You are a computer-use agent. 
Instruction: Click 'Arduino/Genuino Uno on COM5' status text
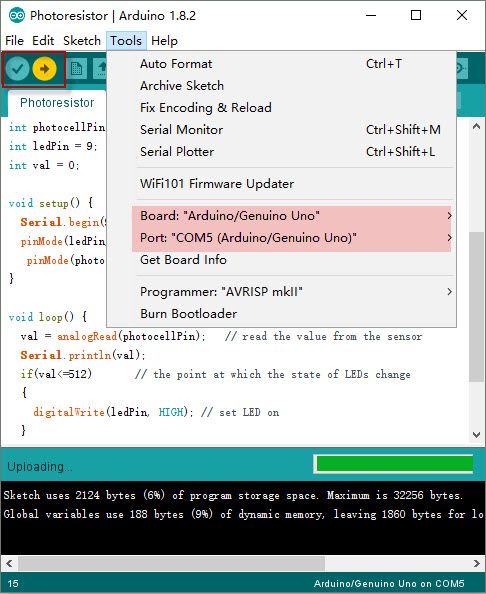click(389, 583)
